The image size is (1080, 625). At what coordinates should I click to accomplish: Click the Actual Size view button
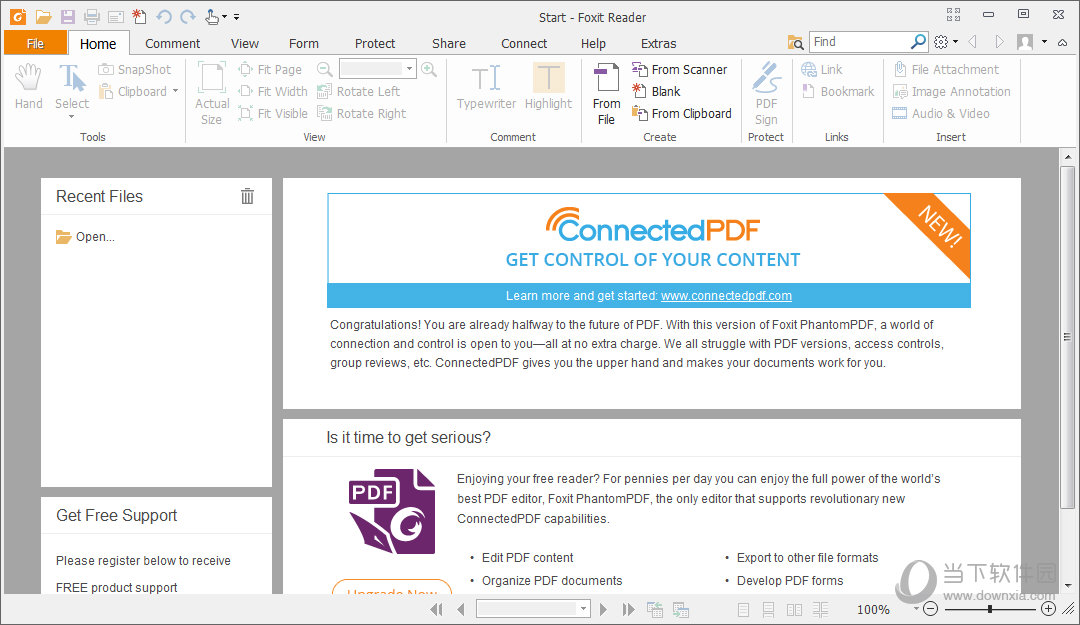click(211, 93)
